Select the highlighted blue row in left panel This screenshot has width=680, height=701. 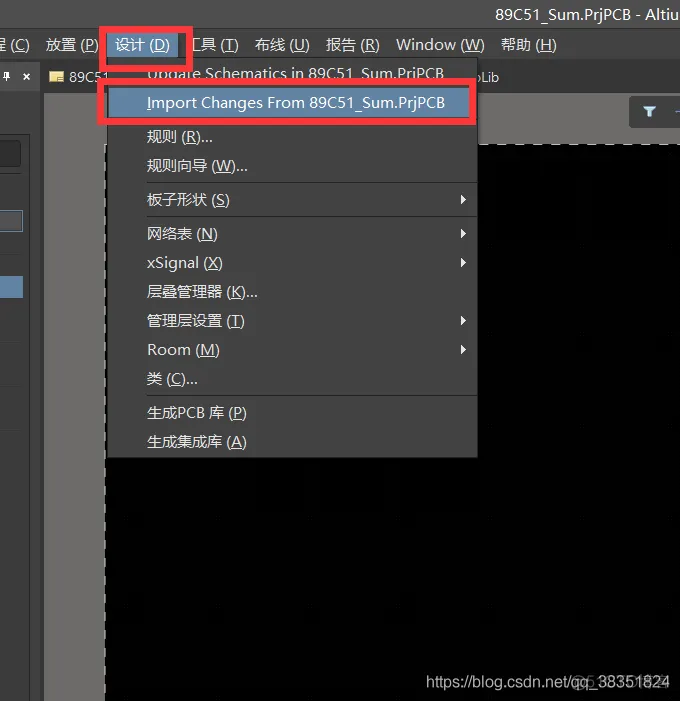pyautogui.click(x=11, y=287)
